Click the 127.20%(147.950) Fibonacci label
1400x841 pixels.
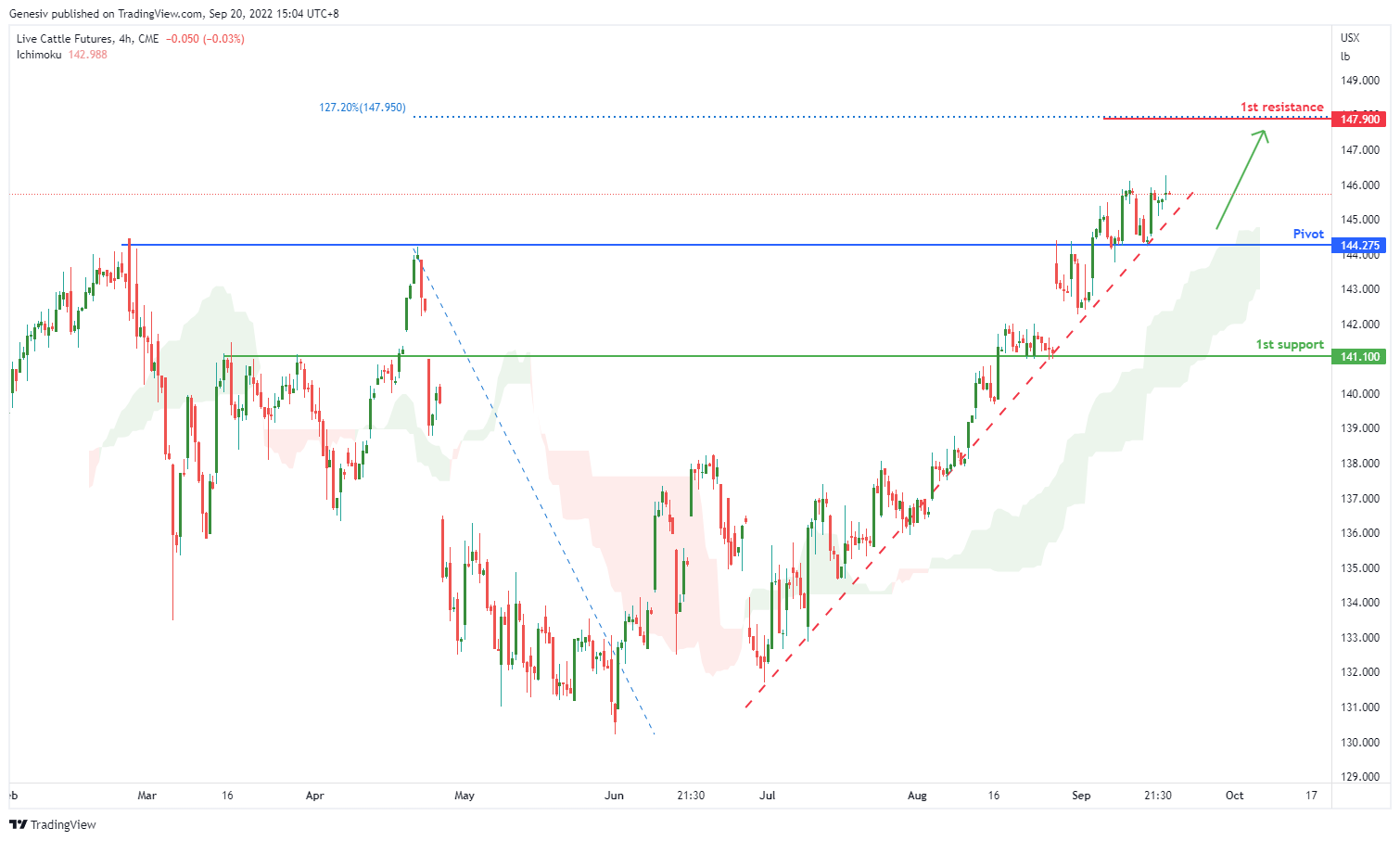[363, 108]
